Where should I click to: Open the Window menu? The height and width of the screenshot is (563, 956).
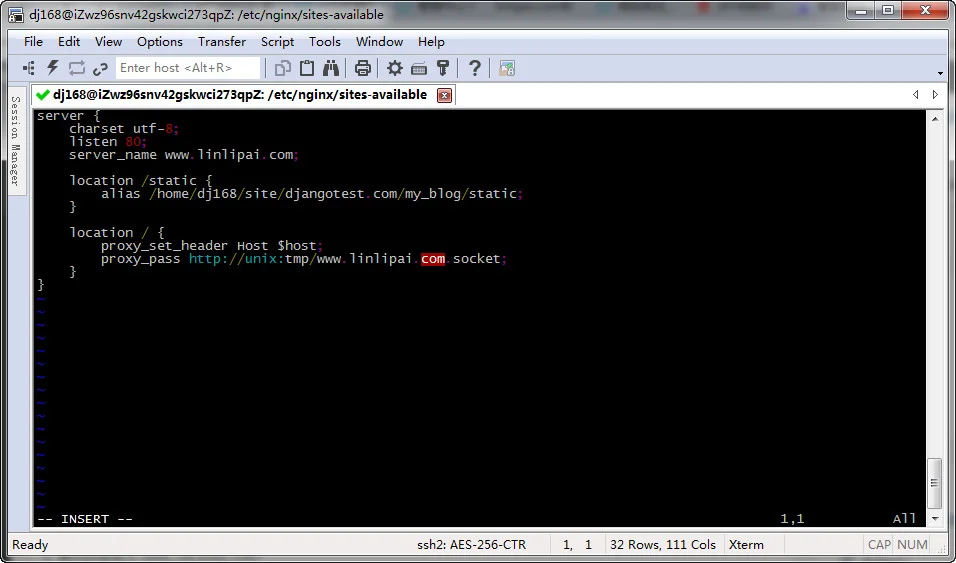(x=379, y=41)
